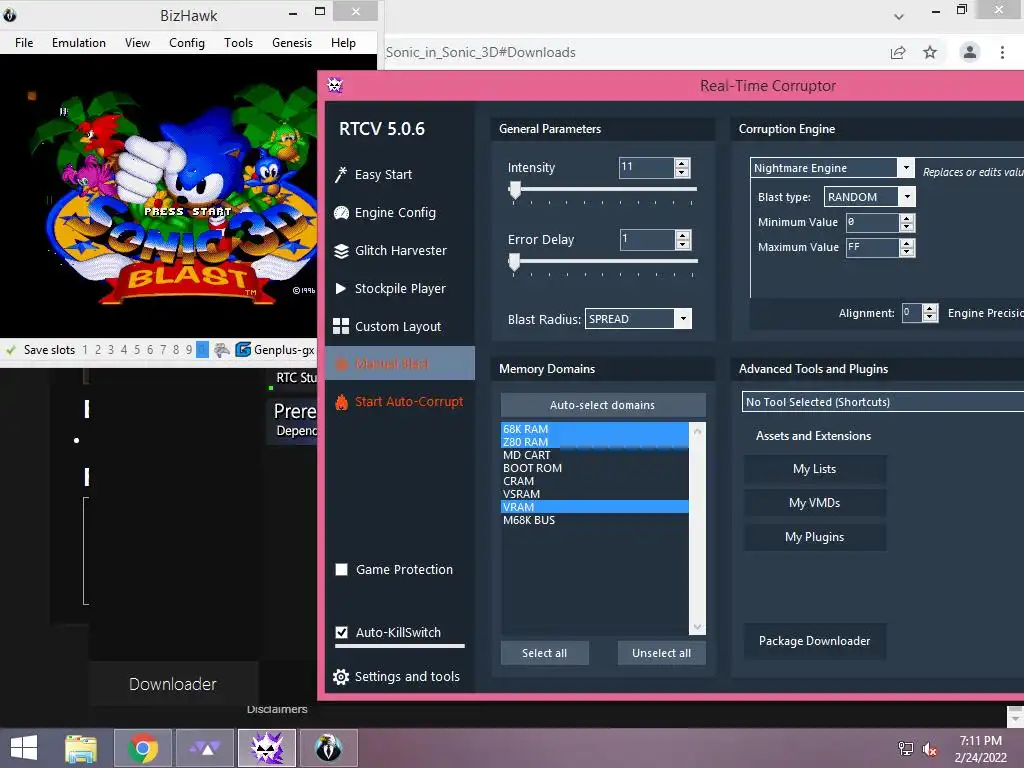Open BizHawk taskbar icon
The width and height of the screenshot is (1024, 768).
pyautogui.click(x=328, y=748)
